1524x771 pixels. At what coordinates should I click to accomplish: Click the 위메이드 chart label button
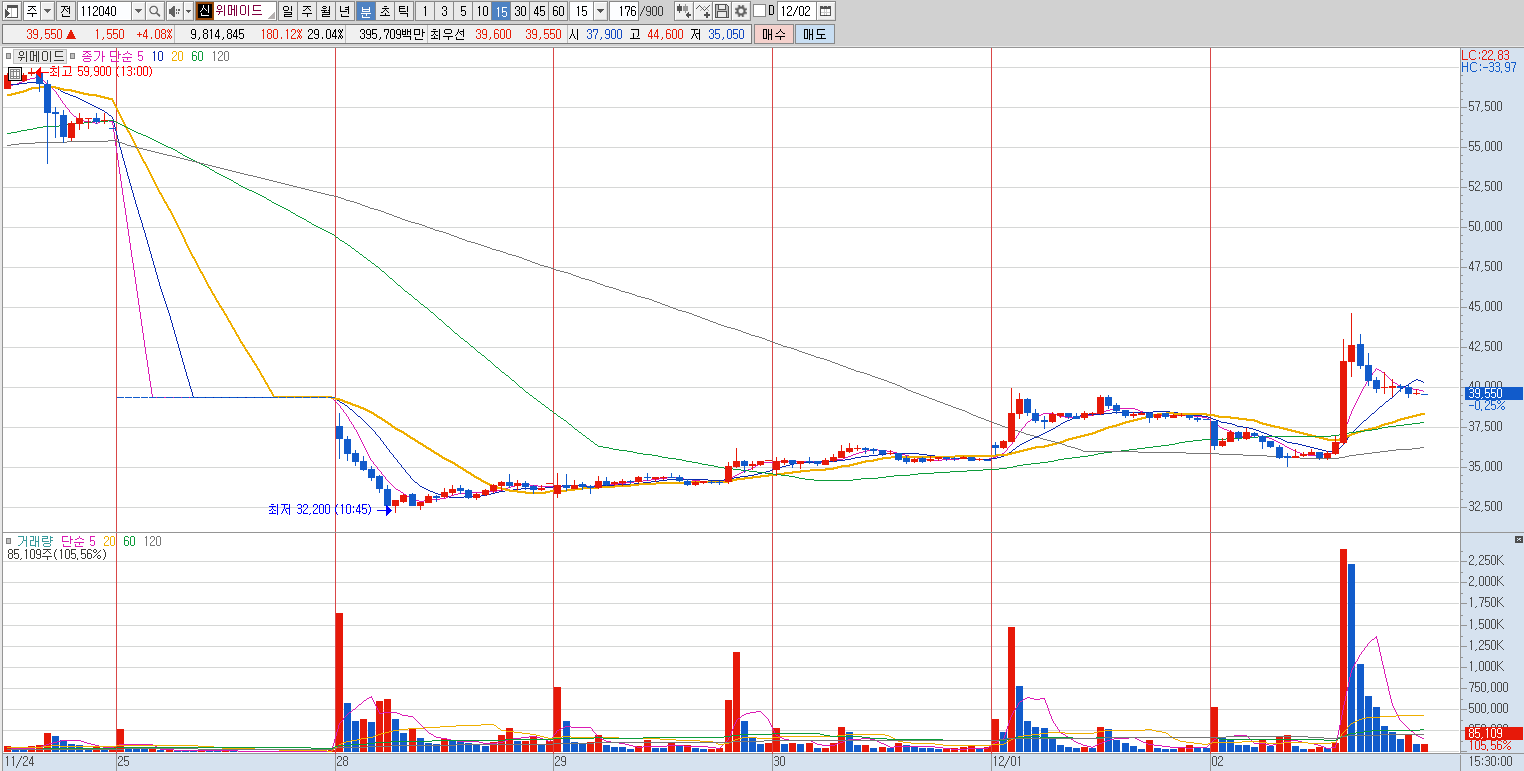pyautogui.click(x=40, y=56)
